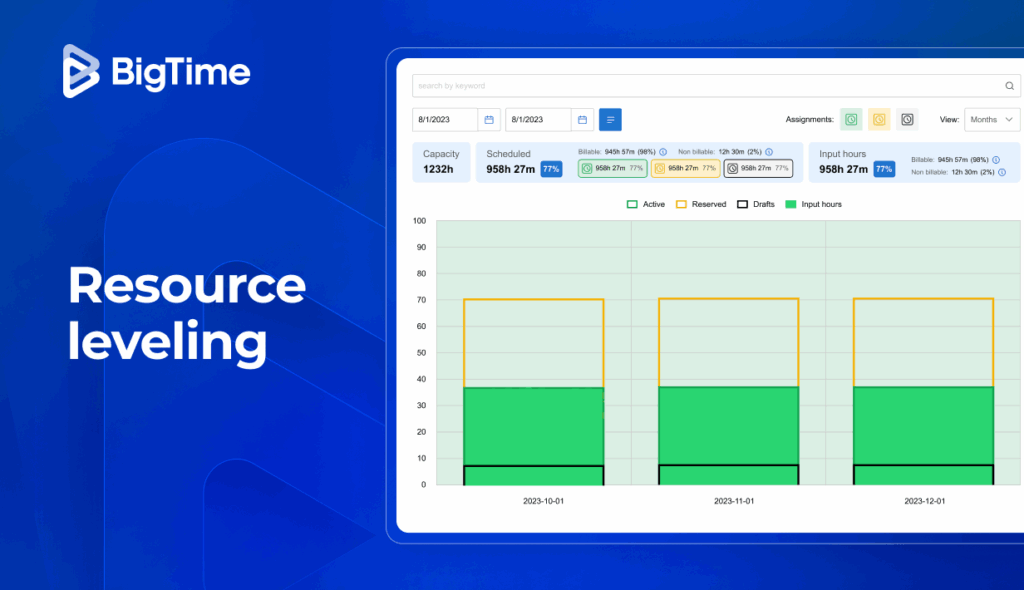This screenshot has width=1024, height=590.
Task: Open the start date calendar picker
Action: [489, 120]
